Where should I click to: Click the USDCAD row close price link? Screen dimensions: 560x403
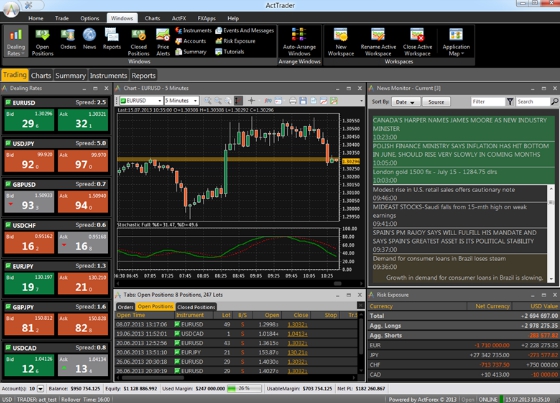pyautogui.click(x=298, y=334)
